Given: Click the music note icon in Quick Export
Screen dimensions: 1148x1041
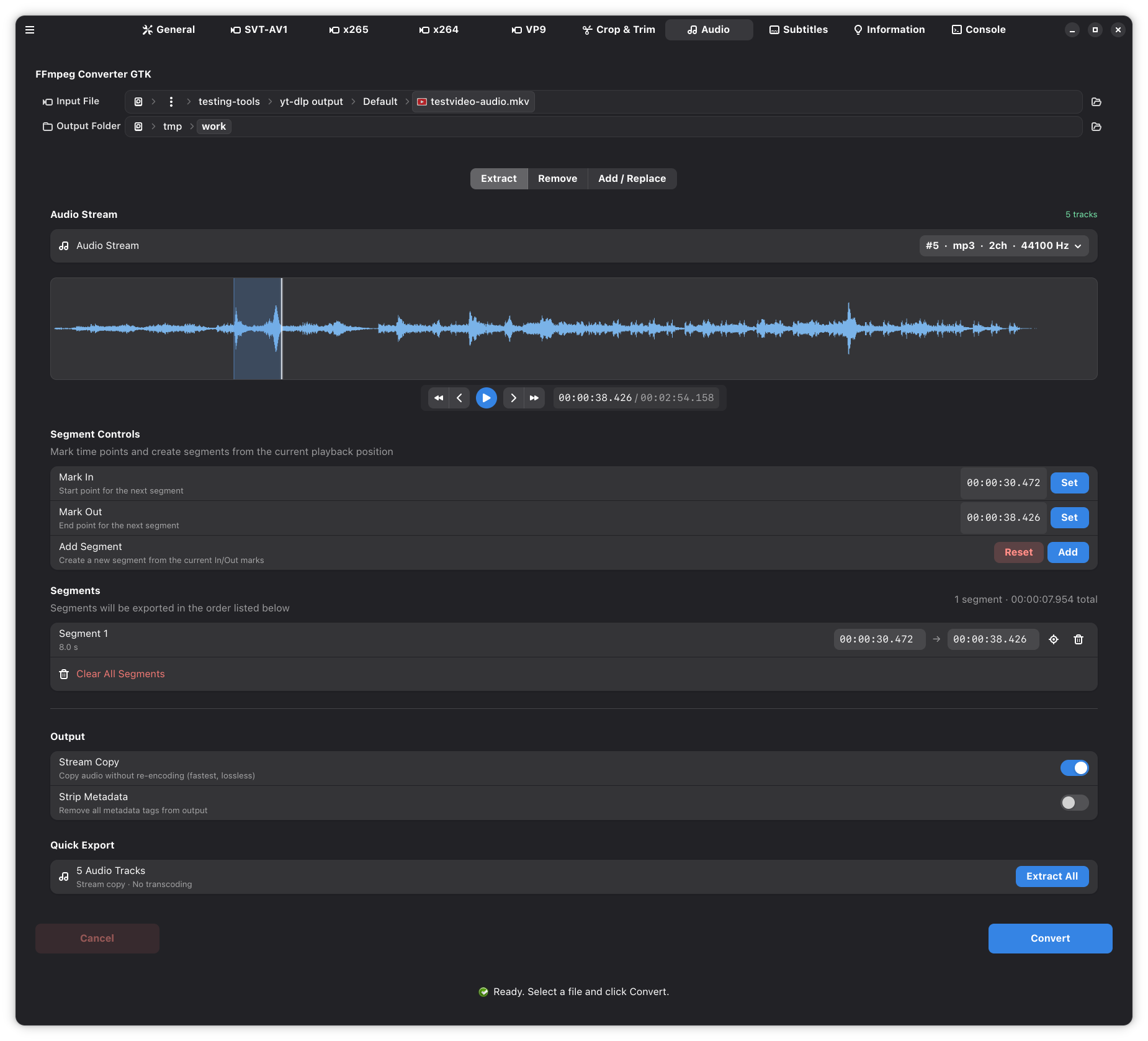Looking at the screenshot, I should click(x=64, y=877).
